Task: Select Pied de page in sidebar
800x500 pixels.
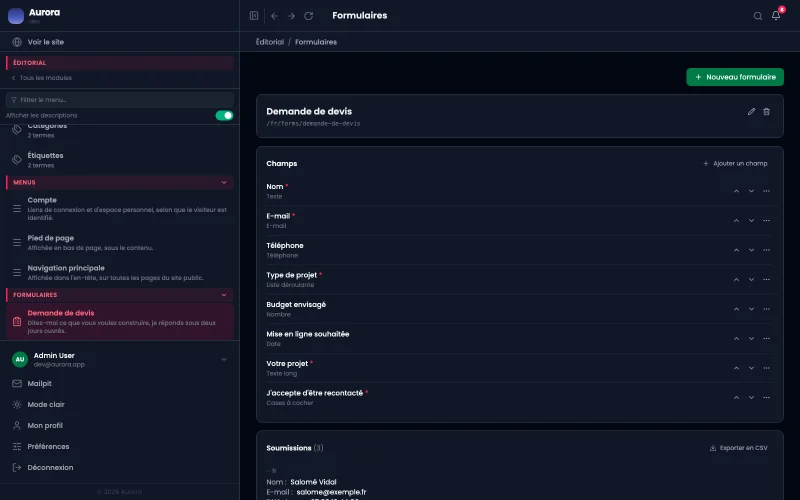Action: coord(119,242)
